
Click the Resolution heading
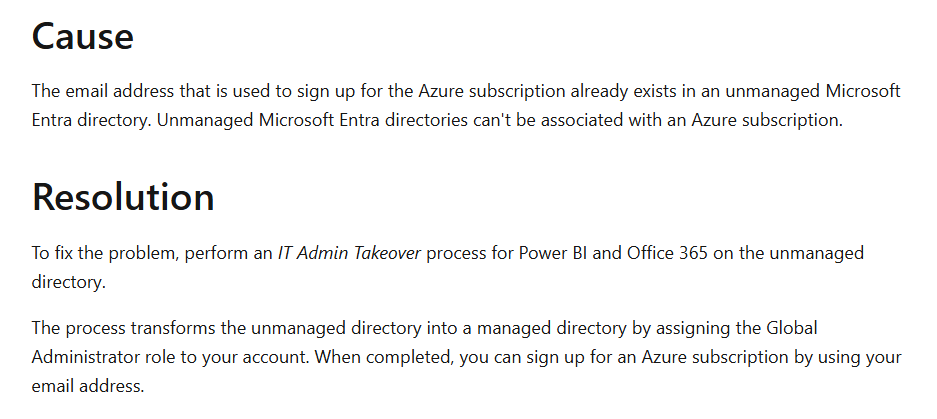(x=123, y=197)
